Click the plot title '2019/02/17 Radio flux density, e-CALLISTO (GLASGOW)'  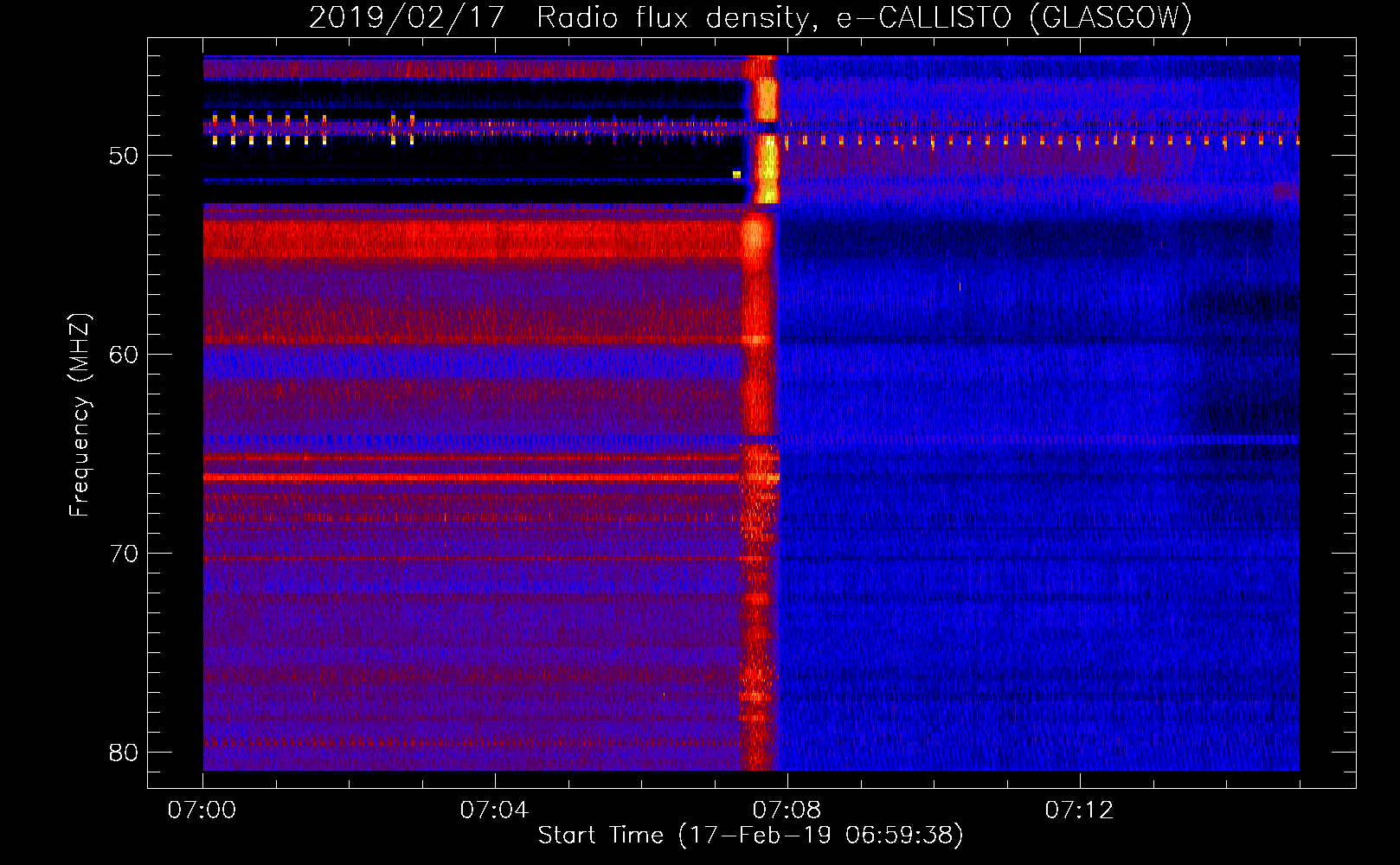coord(750,17)
